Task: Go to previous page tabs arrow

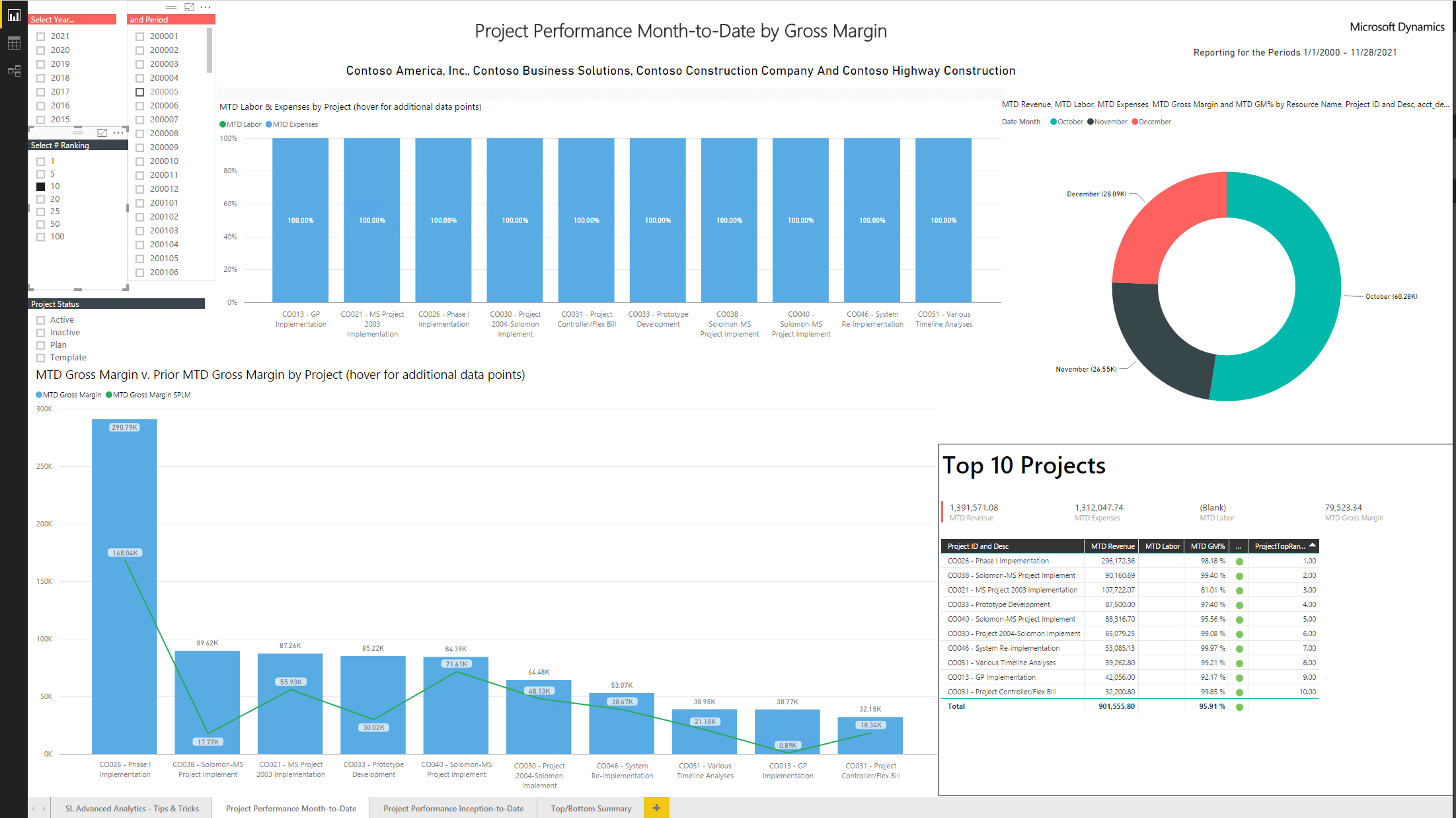Action: (34, 808)
